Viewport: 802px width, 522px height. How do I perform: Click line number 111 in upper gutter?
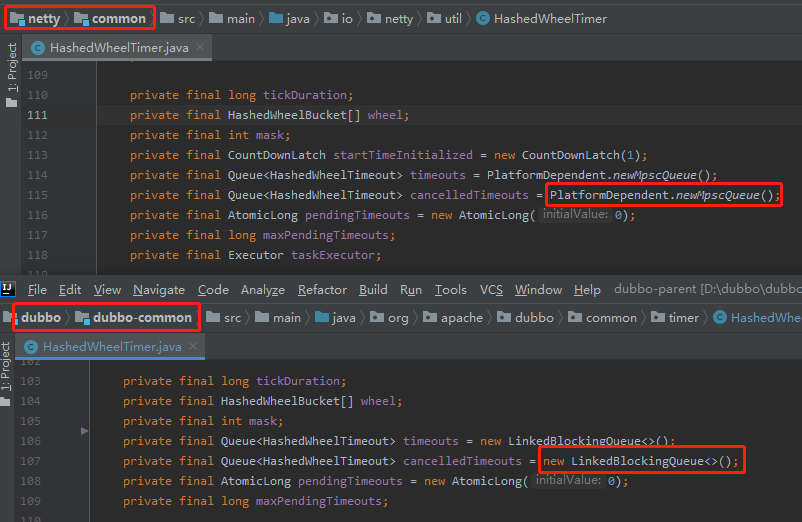coord(37,115)
